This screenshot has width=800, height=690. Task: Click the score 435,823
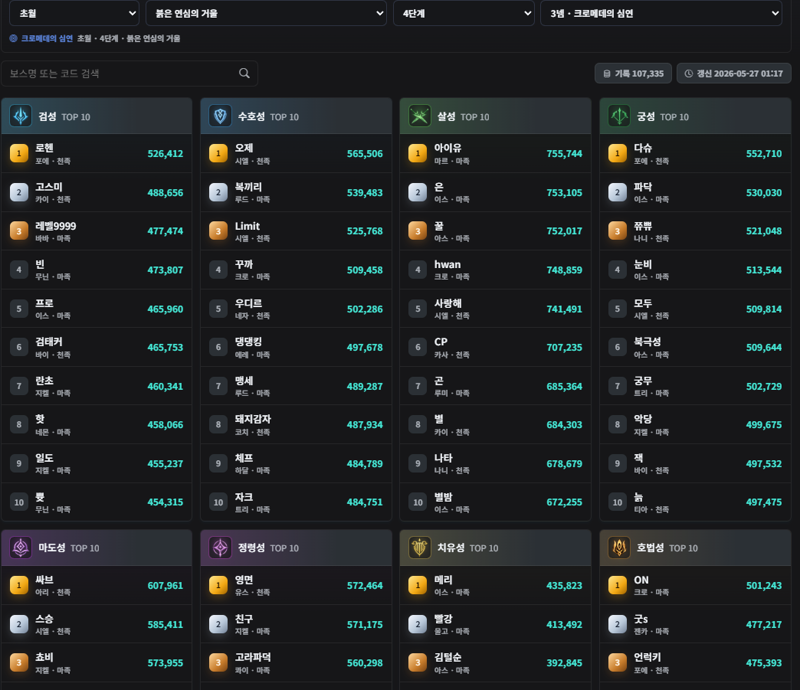(564, 585)
